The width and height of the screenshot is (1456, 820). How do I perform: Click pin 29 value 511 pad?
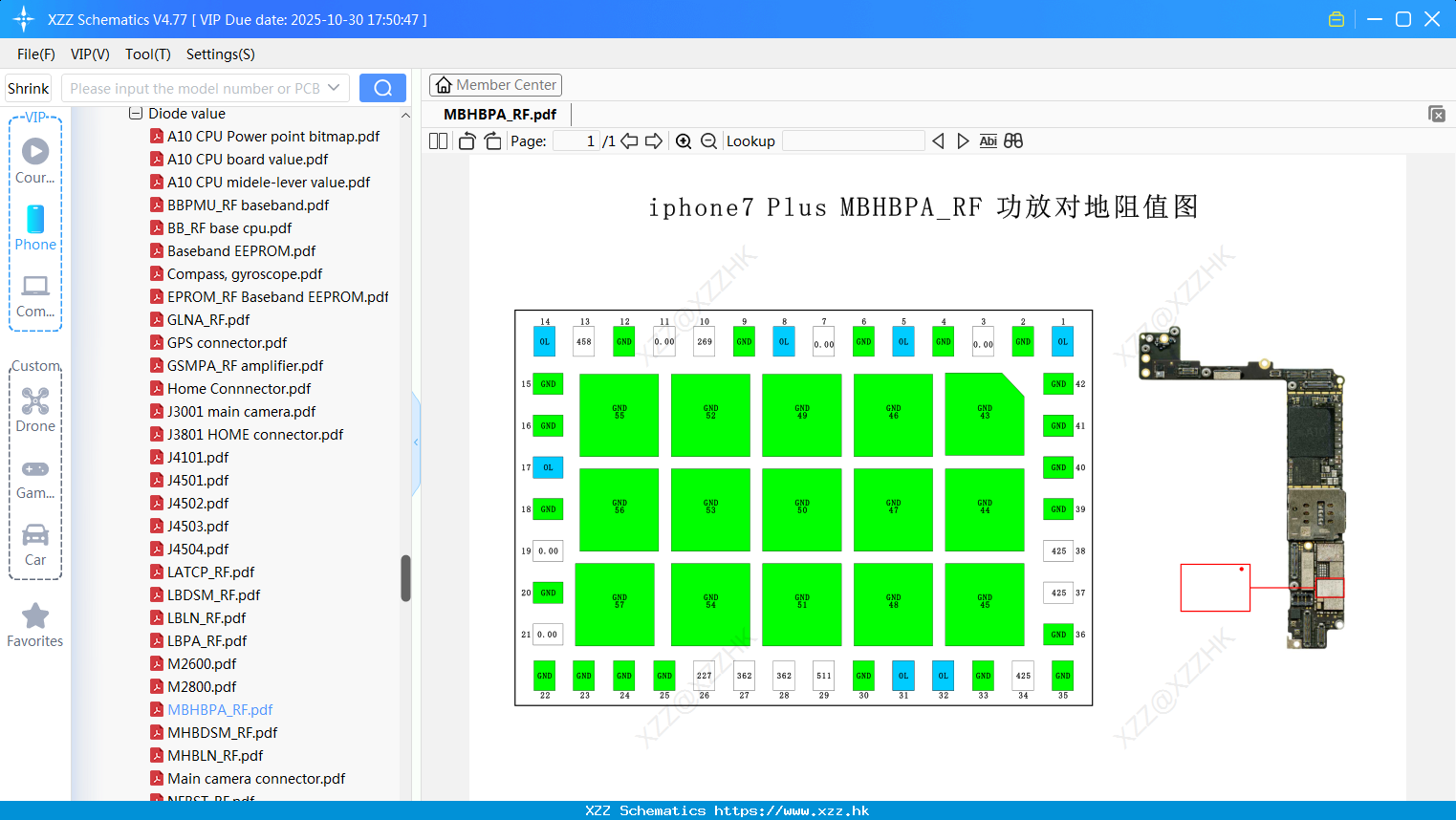[823, 676]
